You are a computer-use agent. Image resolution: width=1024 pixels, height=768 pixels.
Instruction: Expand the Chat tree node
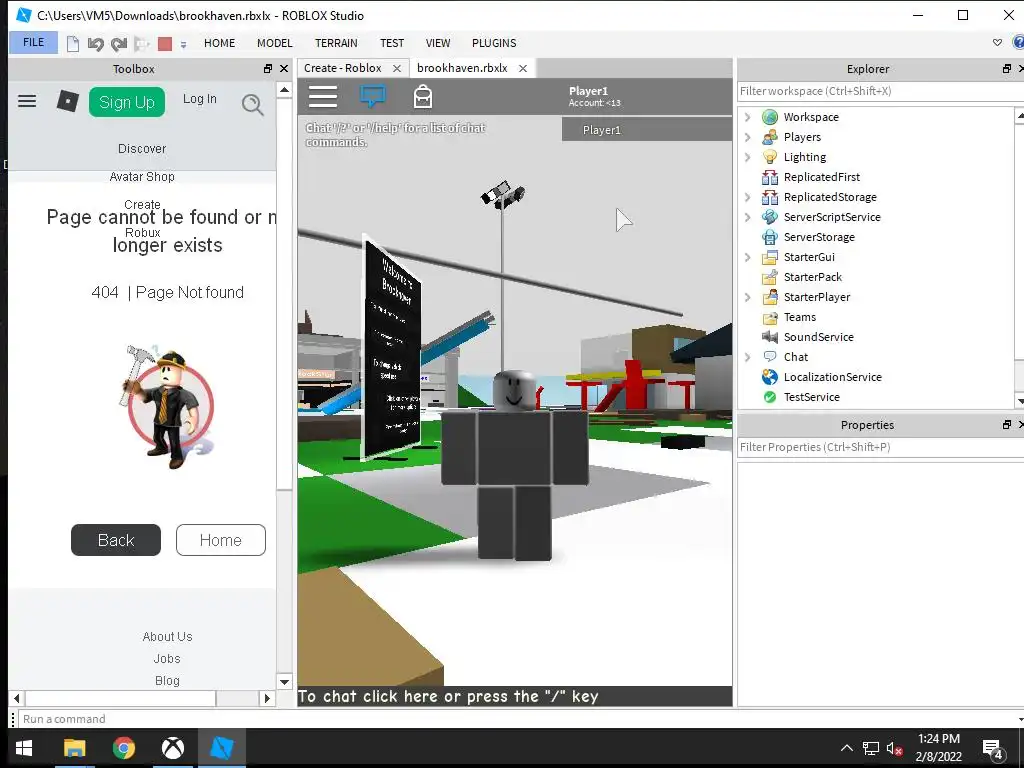click(748, 357)
